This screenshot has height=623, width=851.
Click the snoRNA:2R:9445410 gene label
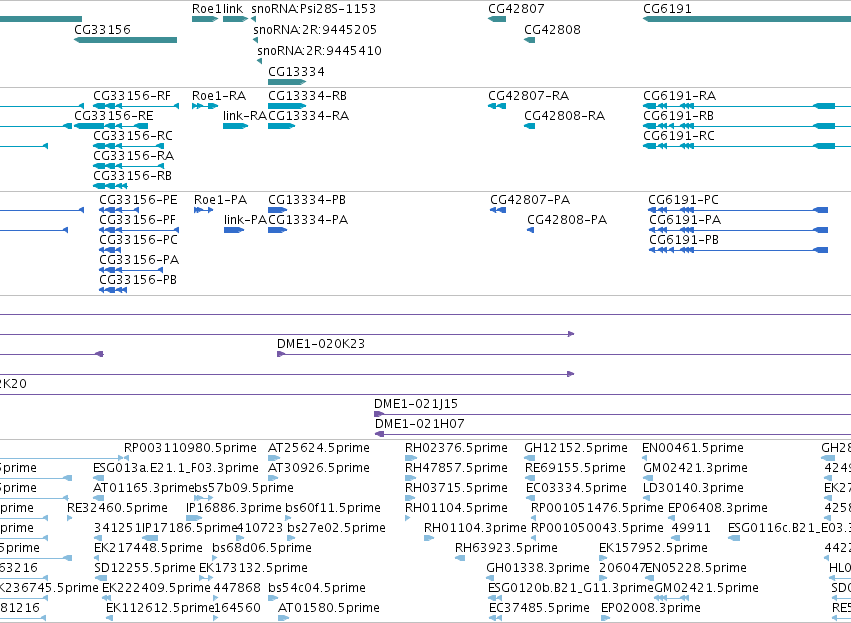click(319, 50)
